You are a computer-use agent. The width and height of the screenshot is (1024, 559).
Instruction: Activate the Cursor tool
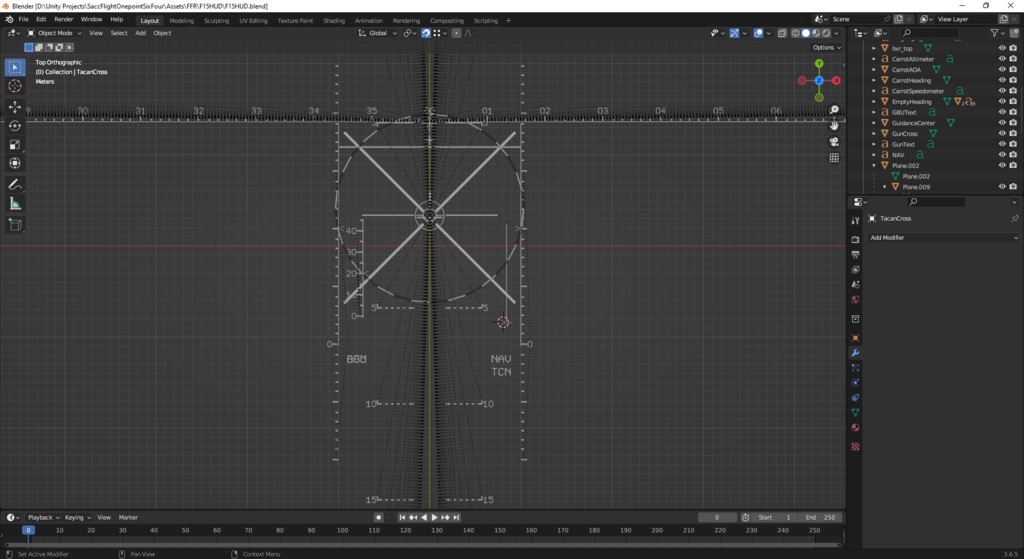point(15,86)
